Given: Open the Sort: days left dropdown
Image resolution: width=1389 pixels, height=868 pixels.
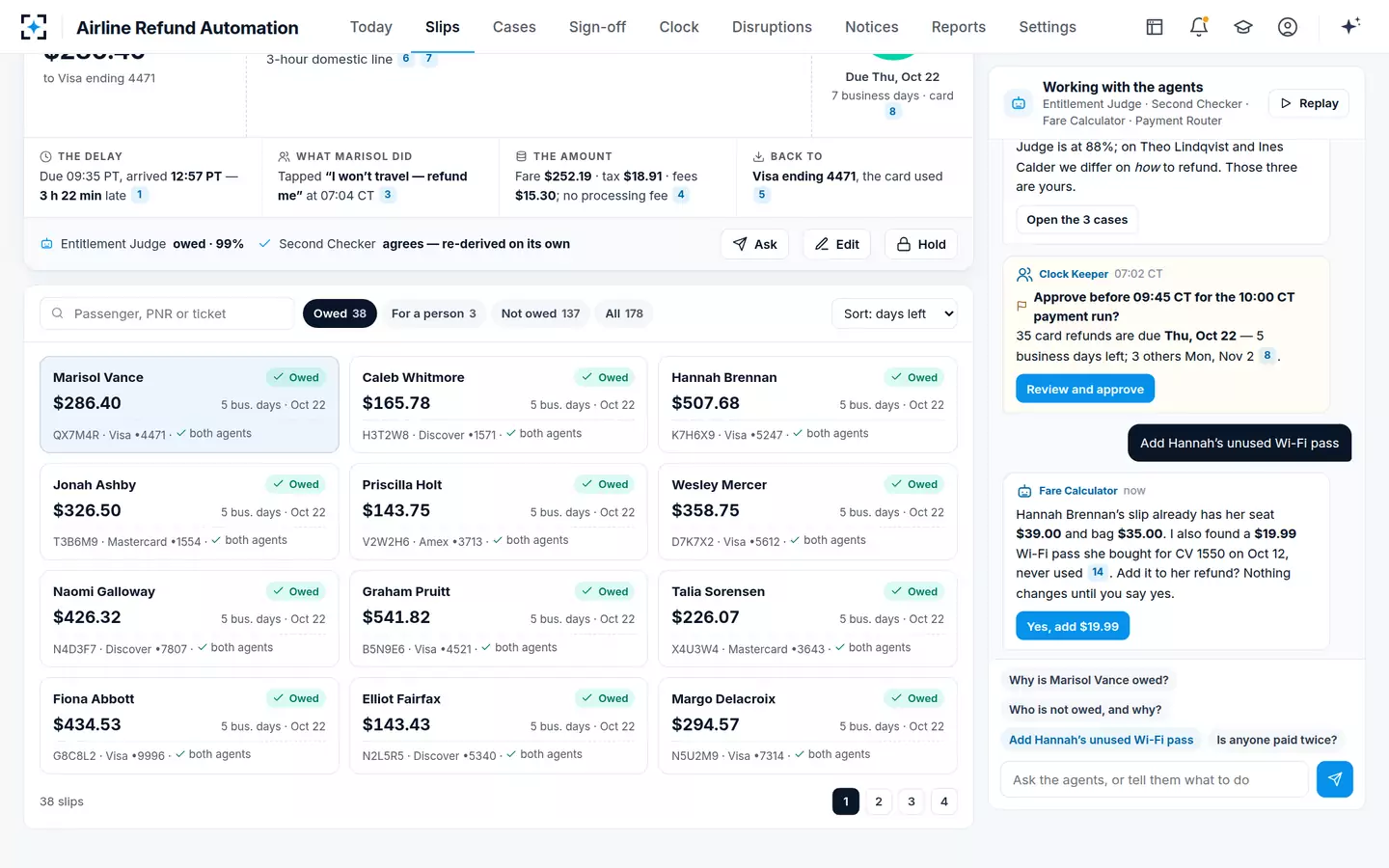Looking at the screenshot, I should 894,313.
